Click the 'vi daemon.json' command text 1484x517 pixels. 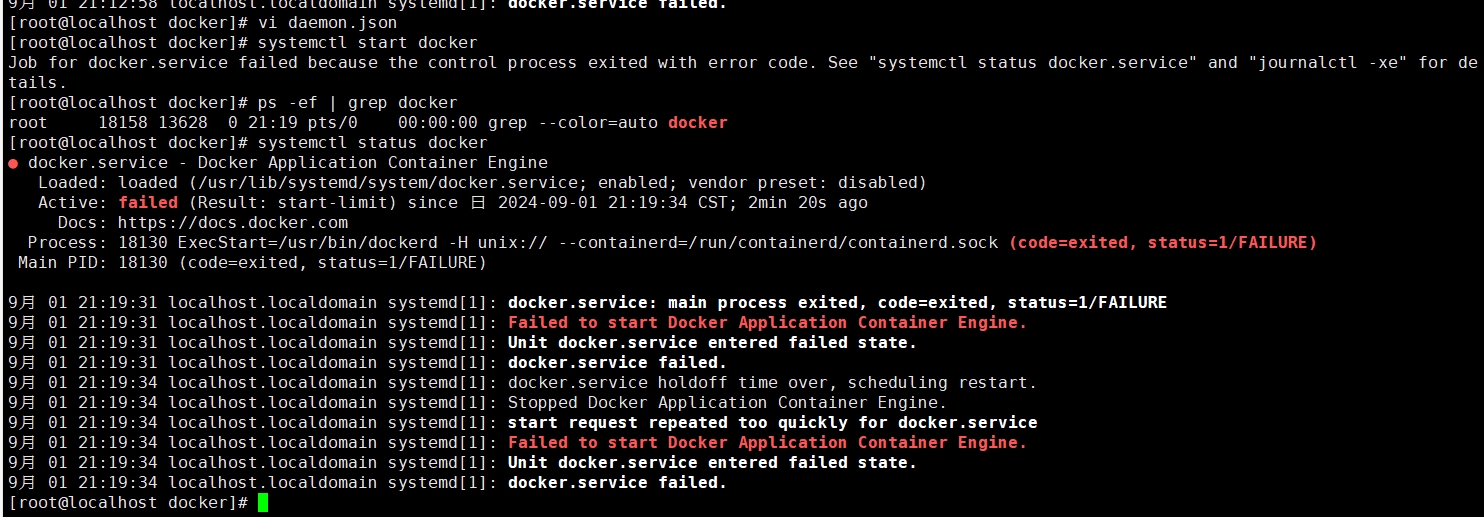pyautogui.click(x=327, y=22)
